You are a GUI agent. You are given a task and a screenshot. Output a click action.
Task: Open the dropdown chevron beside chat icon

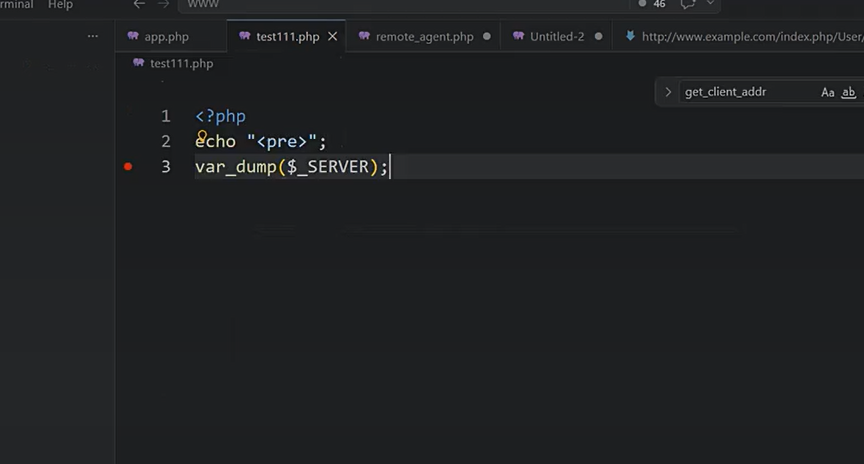tap(710, 3)
